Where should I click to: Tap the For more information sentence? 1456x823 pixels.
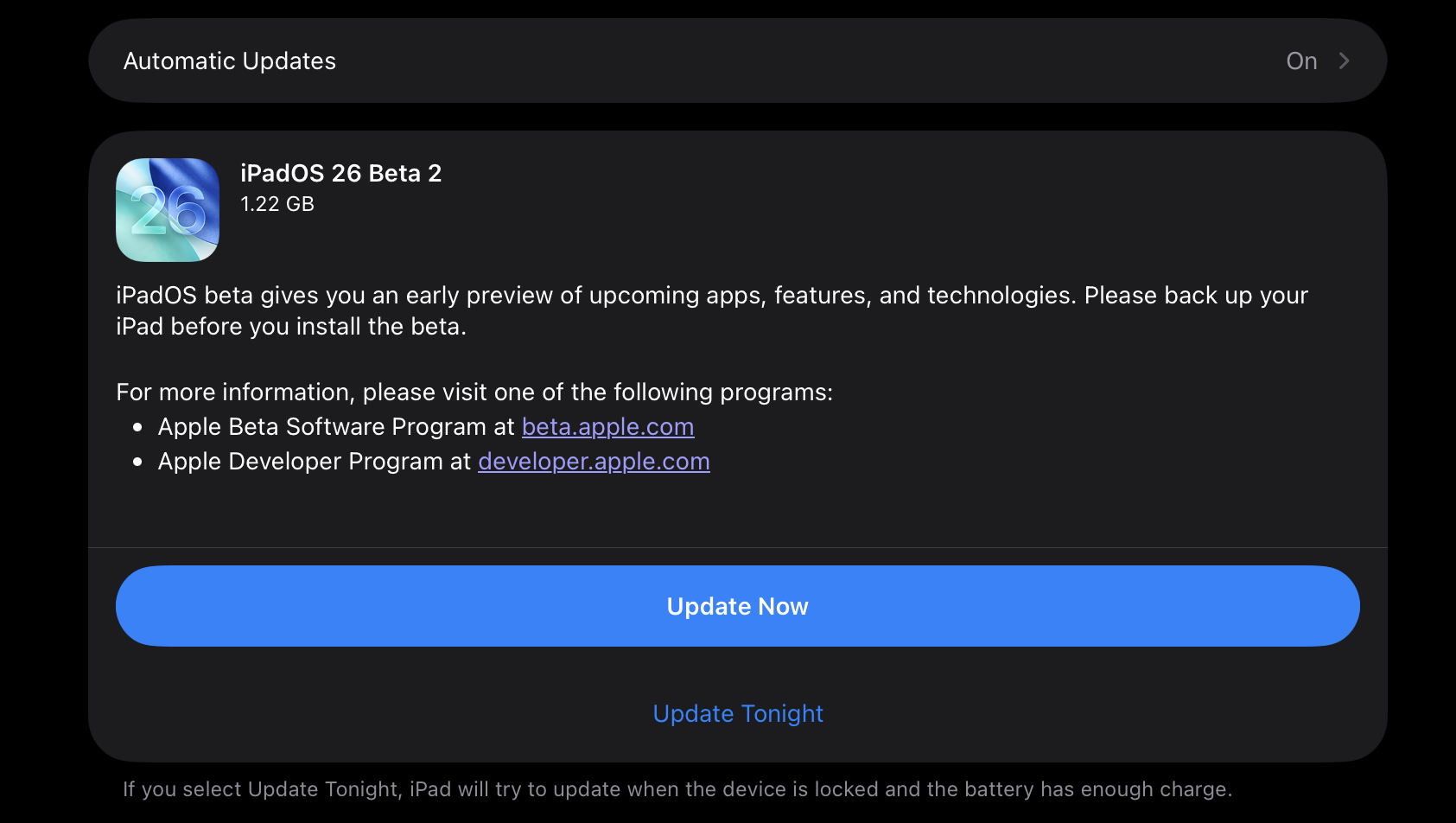click(x=474, y=392)
